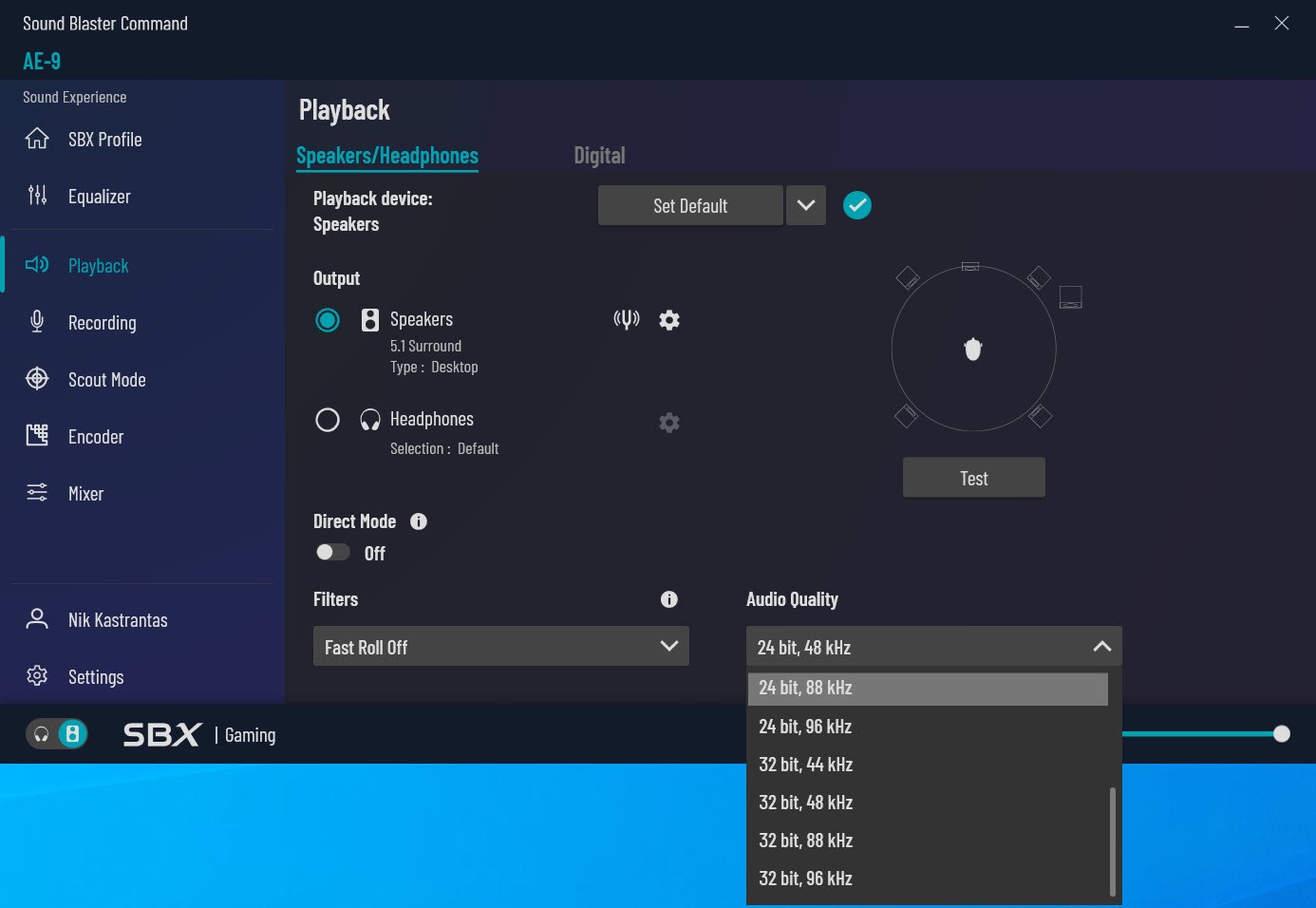
Task: Click the Scout Mode crosshair icon
Action: [37, 379]
